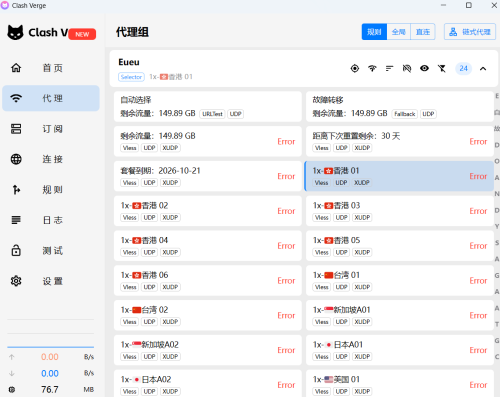Click the crossed-out display icon in Eueu header
Image resolution: width=500 pixels, height=397 pixels.
(407, 68)
